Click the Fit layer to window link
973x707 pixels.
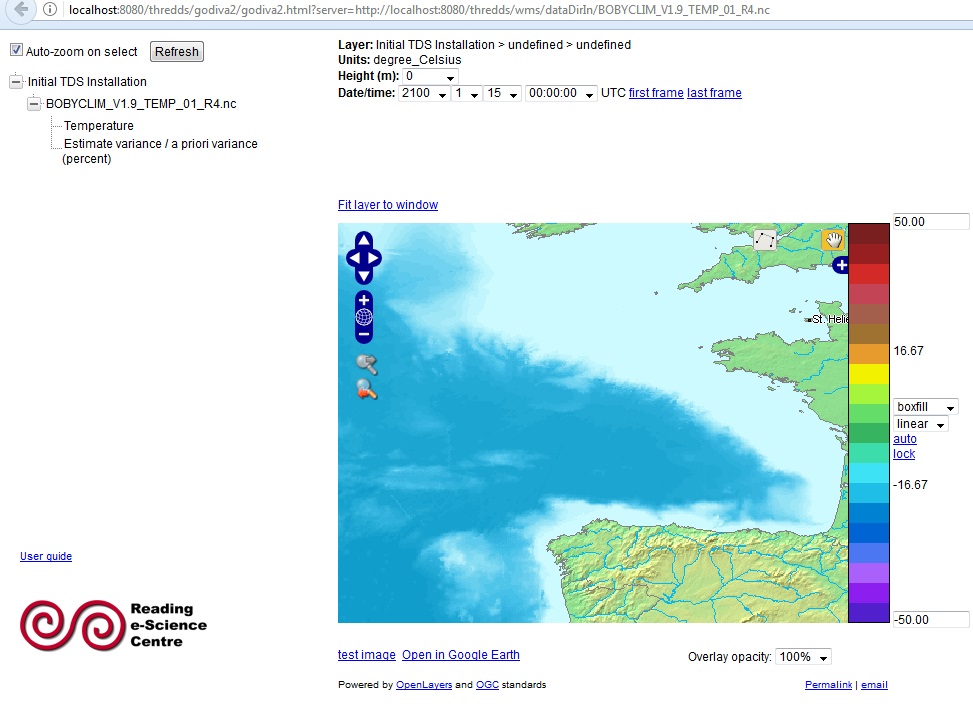388,205
